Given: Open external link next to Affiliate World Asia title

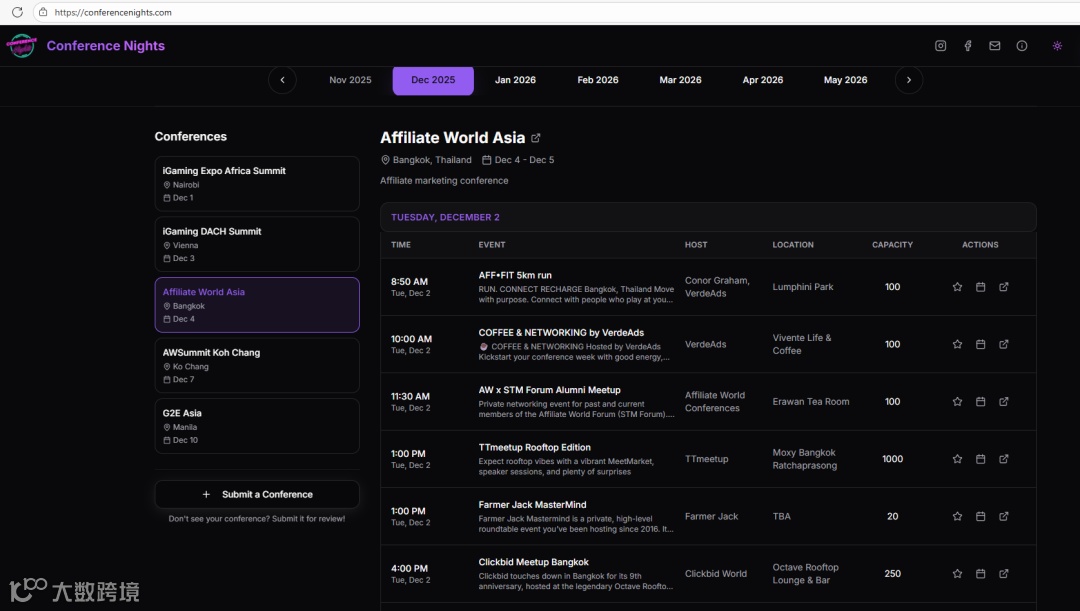Looking at the screenshot, I should [536, 138].
